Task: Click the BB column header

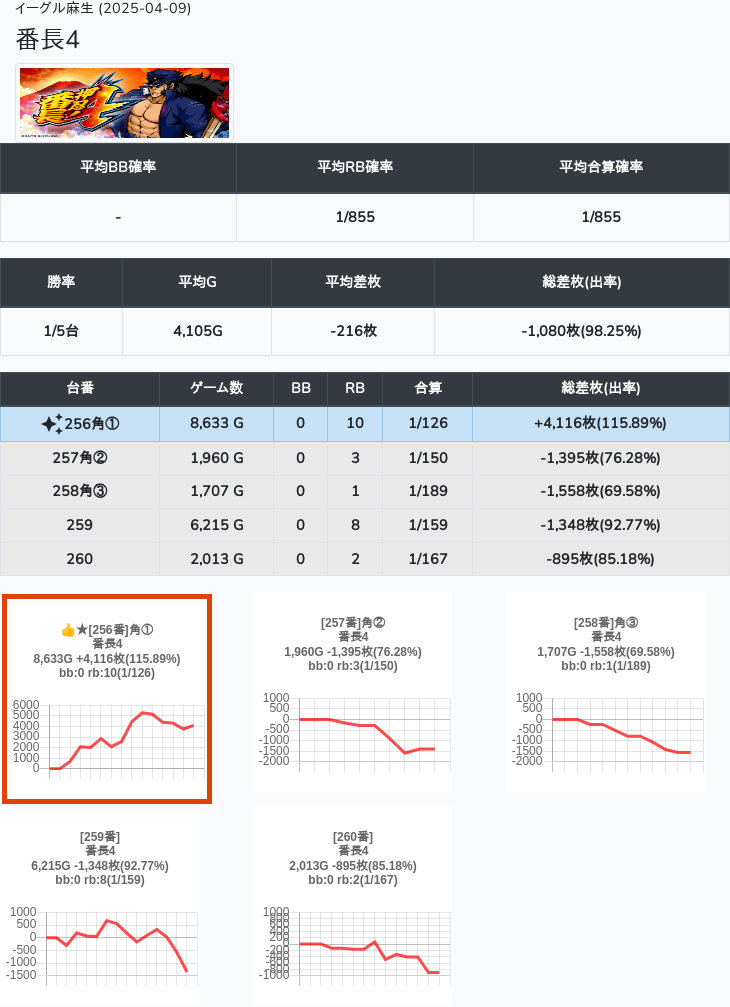Action: point(300,388)
